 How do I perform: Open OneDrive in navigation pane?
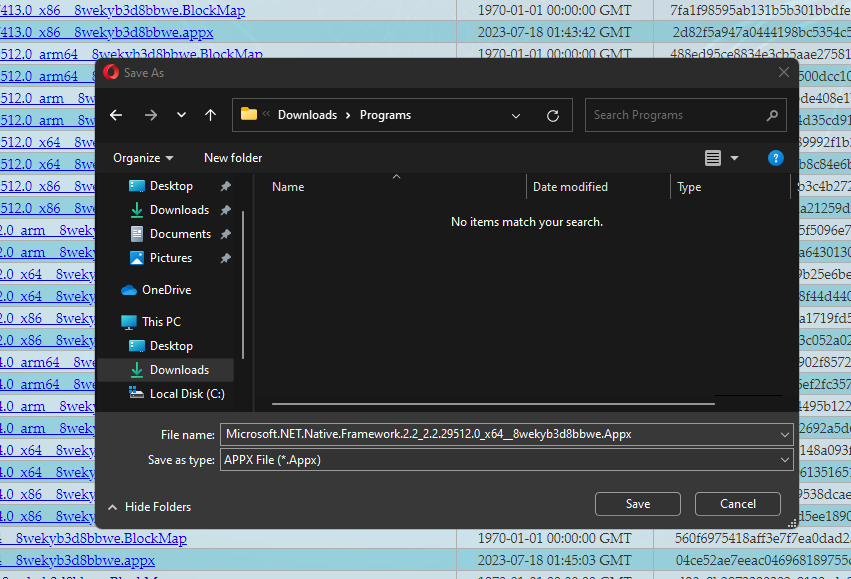click(x=166, y=290)
